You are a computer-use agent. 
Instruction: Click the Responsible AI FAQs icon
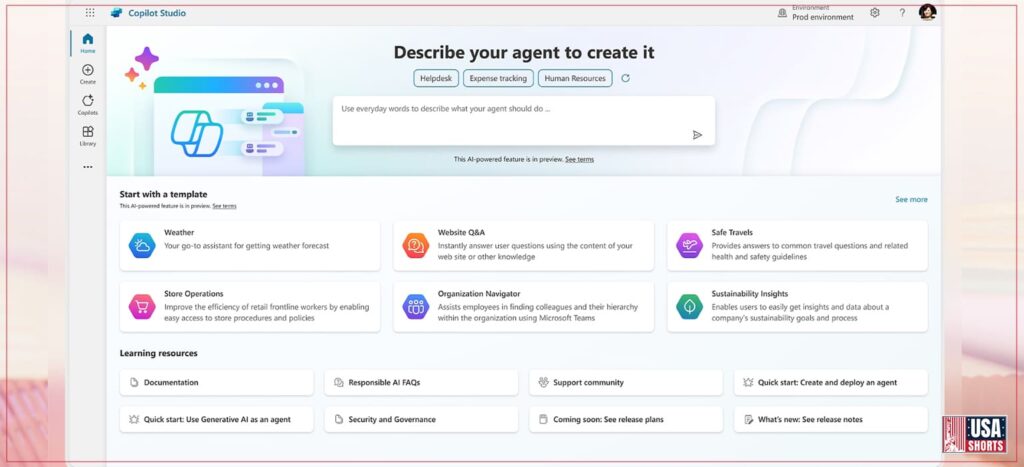(338, 383)
